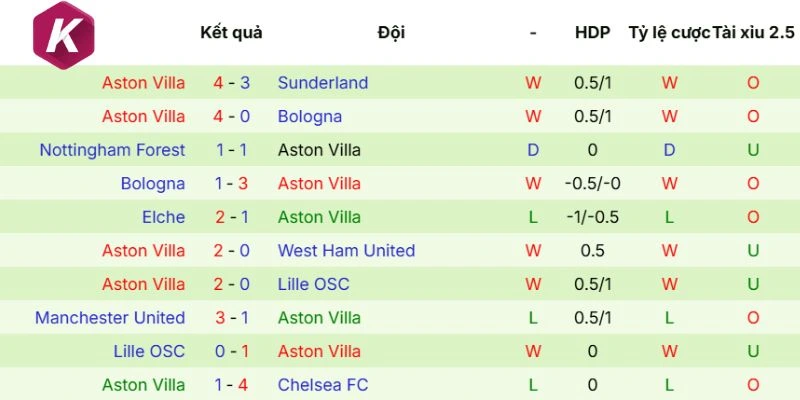Click the 0.5 handicap in West Ham row
800x400 pixels.
click(x=592, y=250)
